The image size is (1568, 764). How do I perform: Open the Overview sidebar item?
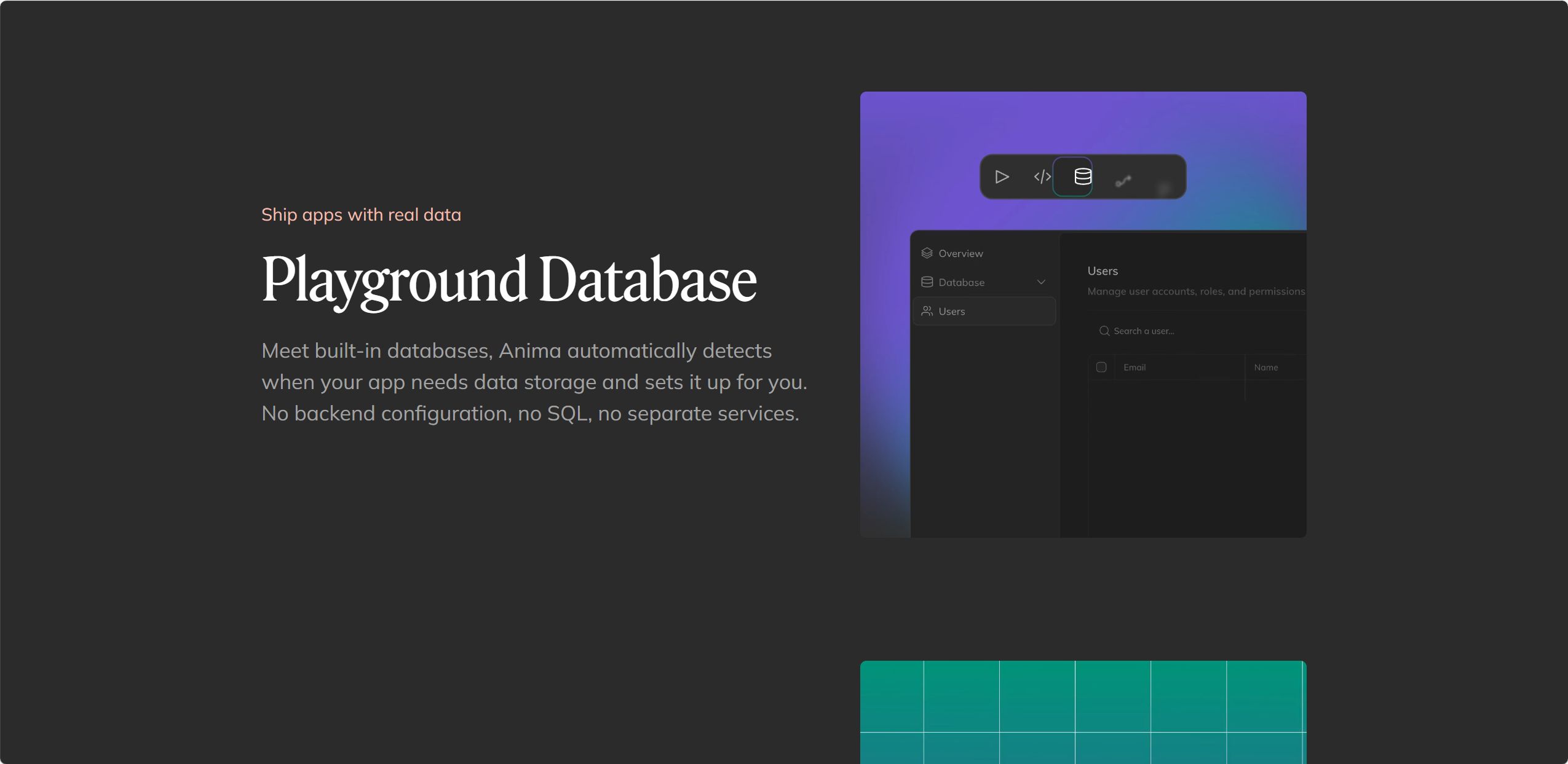coord(984,253)
